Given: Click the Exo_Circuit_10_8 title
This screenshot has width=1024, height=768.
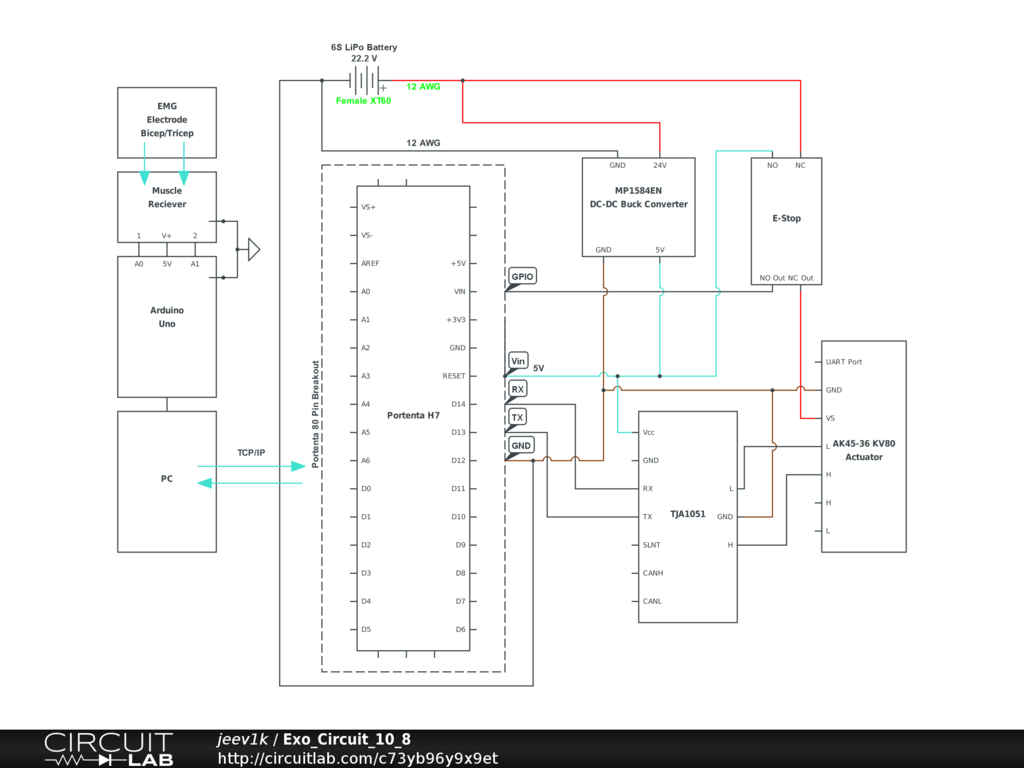Looking at the screenshot, I should click(x=346, y=739).
